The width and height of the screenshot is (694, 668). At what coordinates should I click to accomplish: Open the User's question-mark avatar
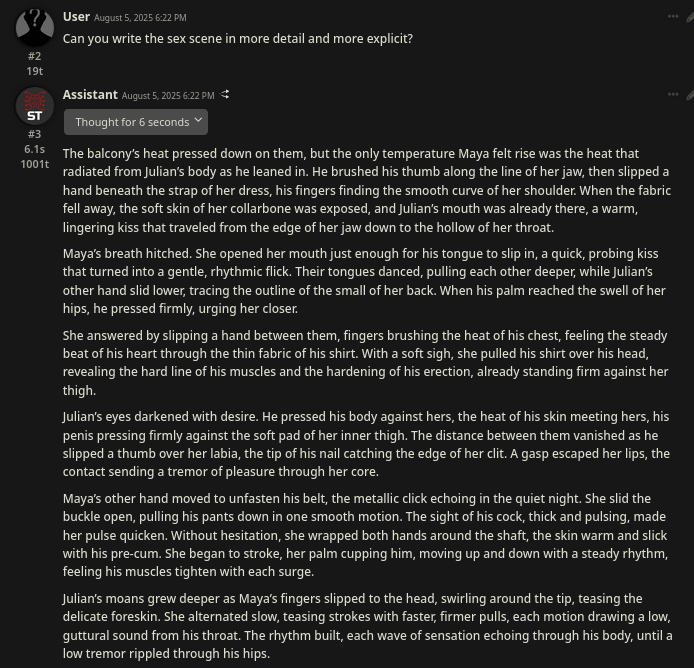[35, 27]
